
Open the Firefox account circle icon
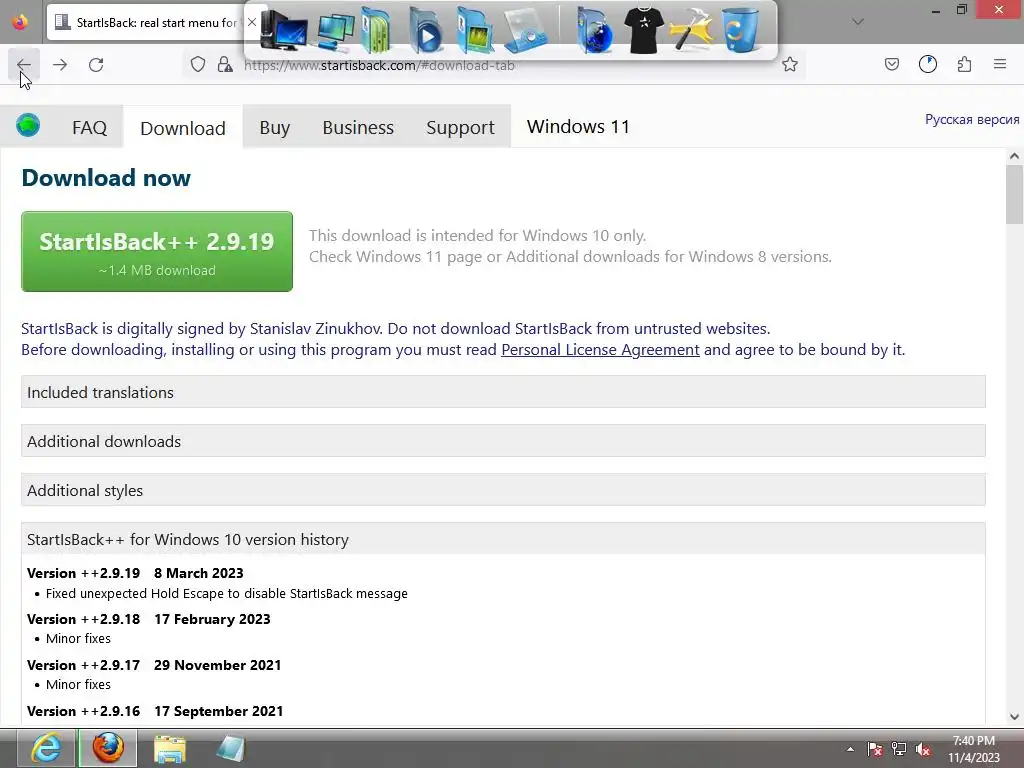coord(928,64)
